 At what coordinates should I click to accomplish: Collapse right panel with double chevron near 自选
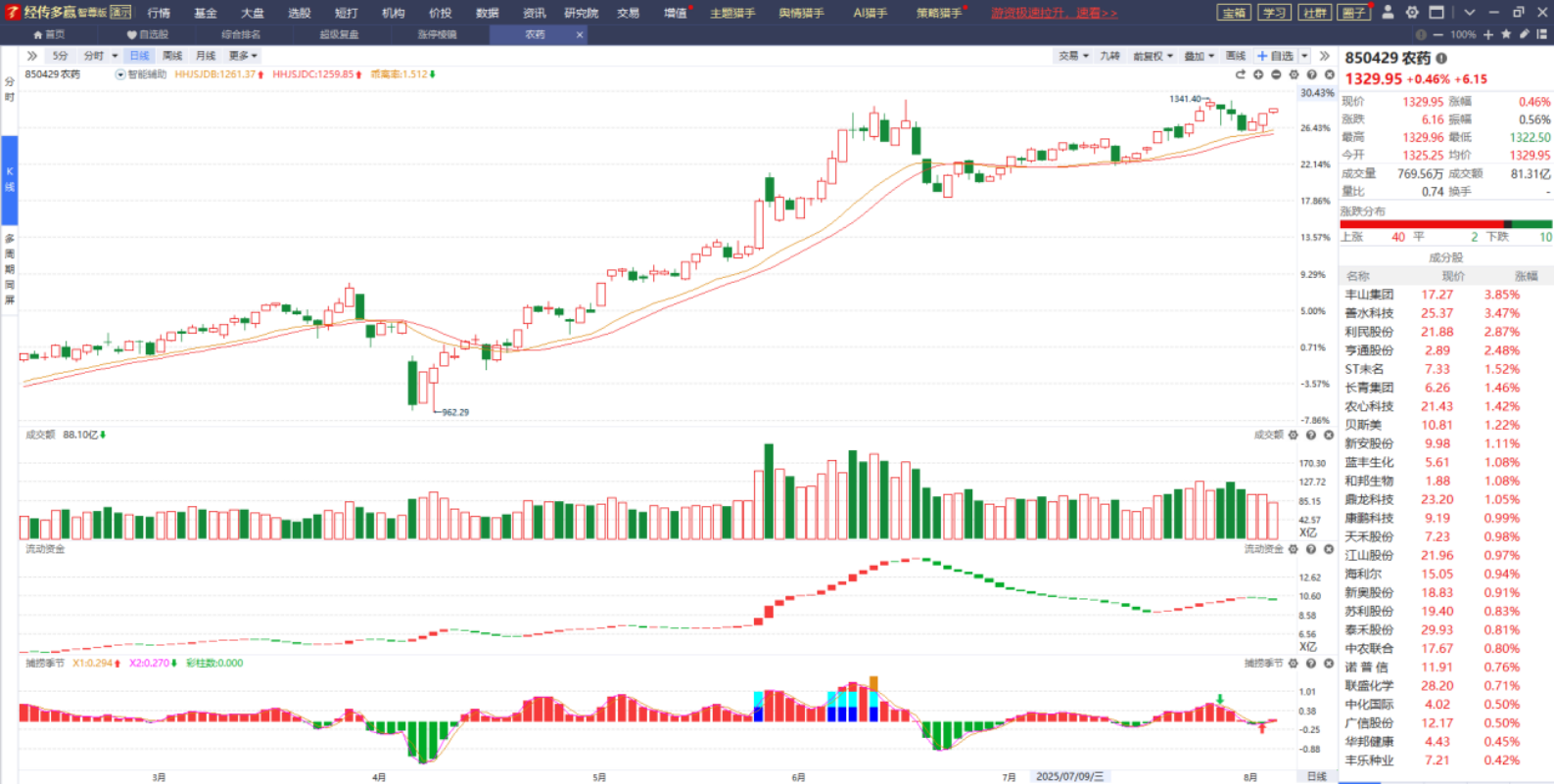1325,56
